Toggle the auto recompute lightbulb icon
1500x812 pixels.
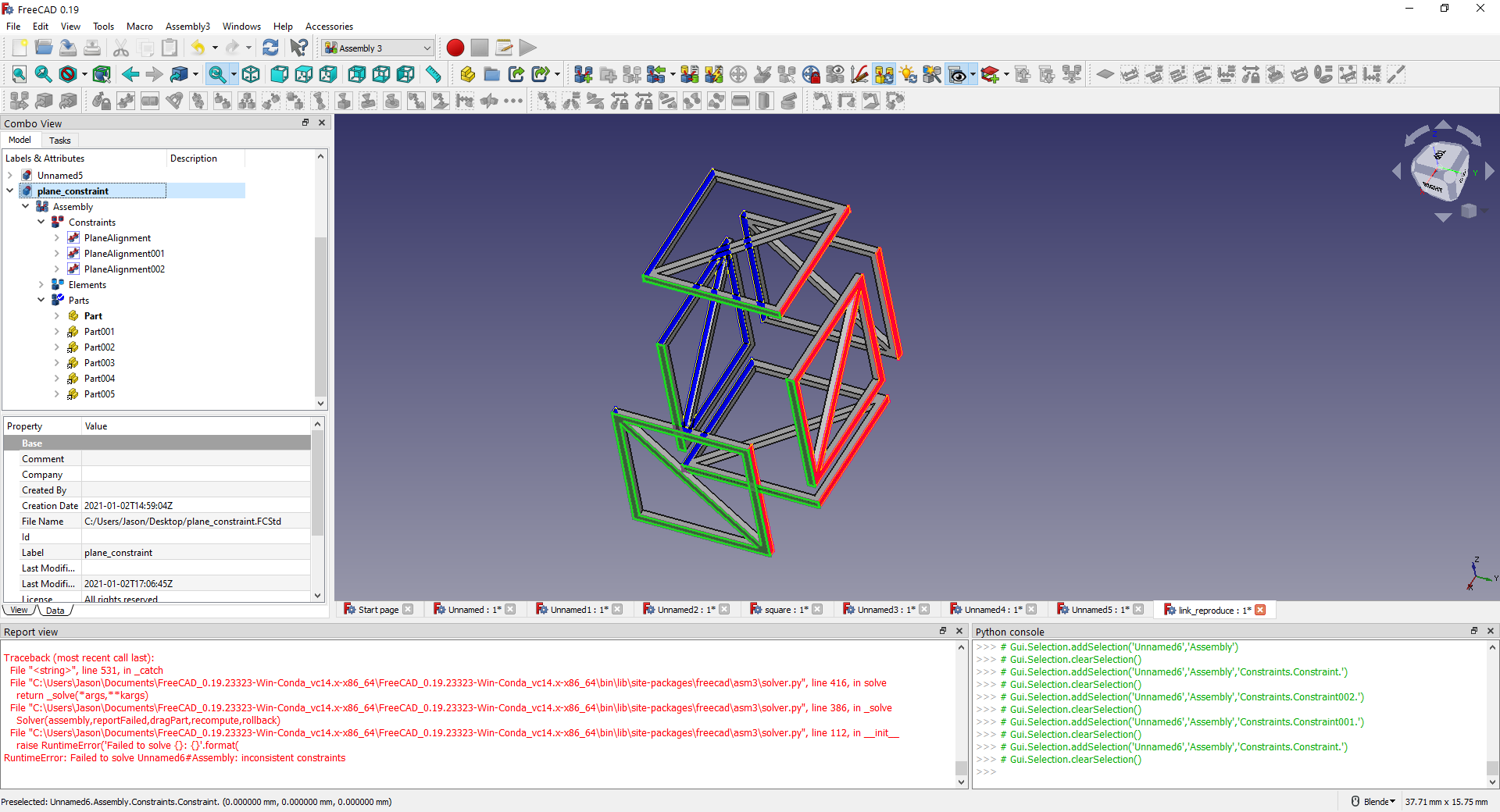pyautogui.click(x=907, y=74)
